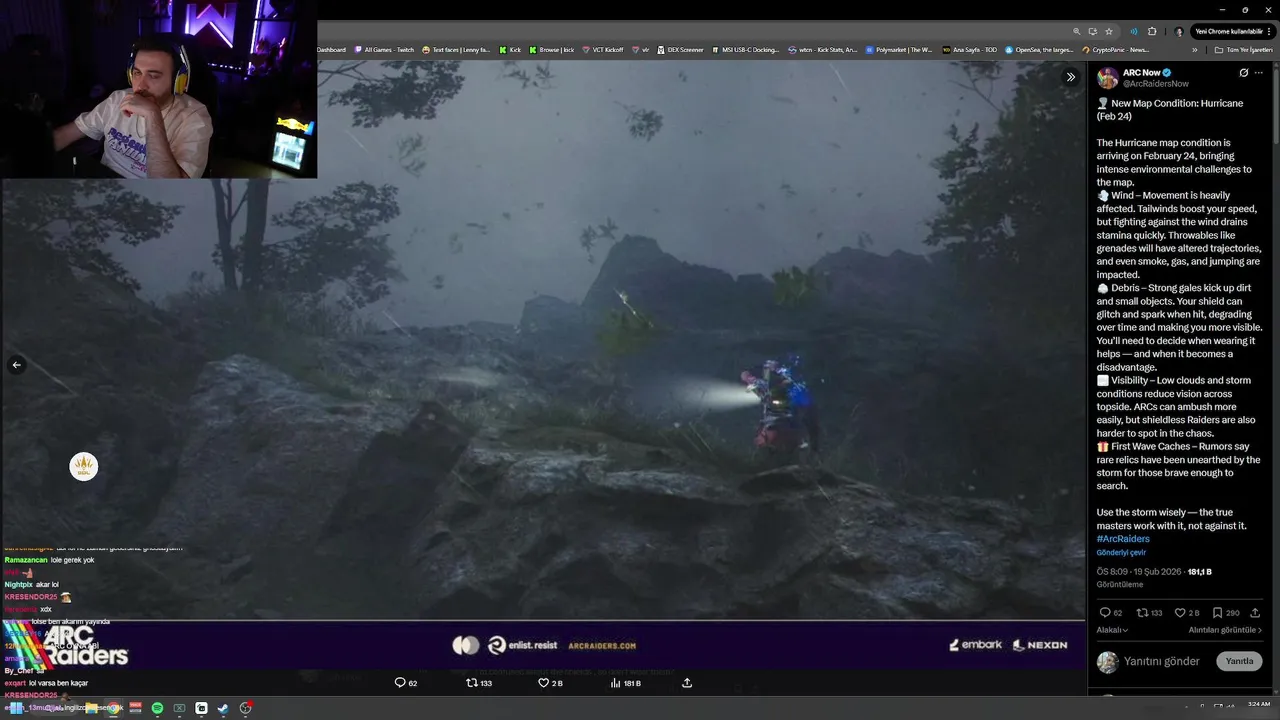The width and height of the screenshot is (1280, 720).
Task: Expand the Alakalı sort dropdown
Action: [x=1112, y=630]
